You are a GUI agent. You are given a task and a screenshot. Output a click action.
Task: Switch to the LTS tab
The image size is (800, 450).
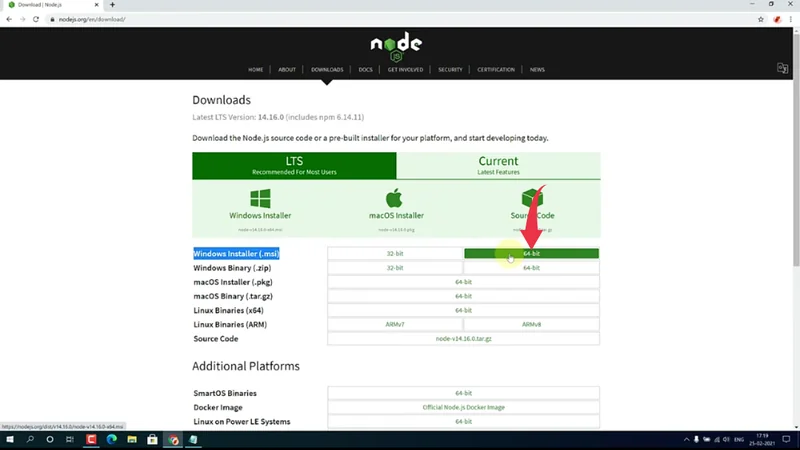294,165
